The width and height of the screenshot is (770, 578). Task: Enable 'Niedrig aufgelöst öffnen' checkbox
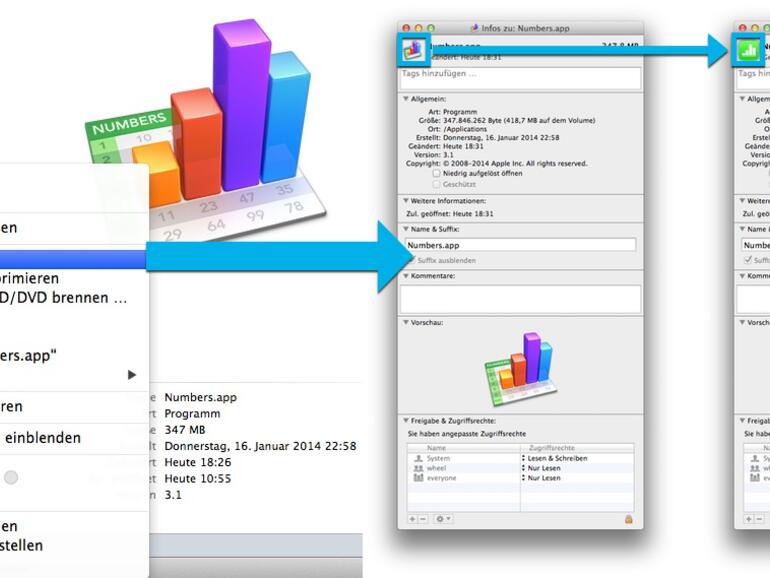(x=436, y=173)
